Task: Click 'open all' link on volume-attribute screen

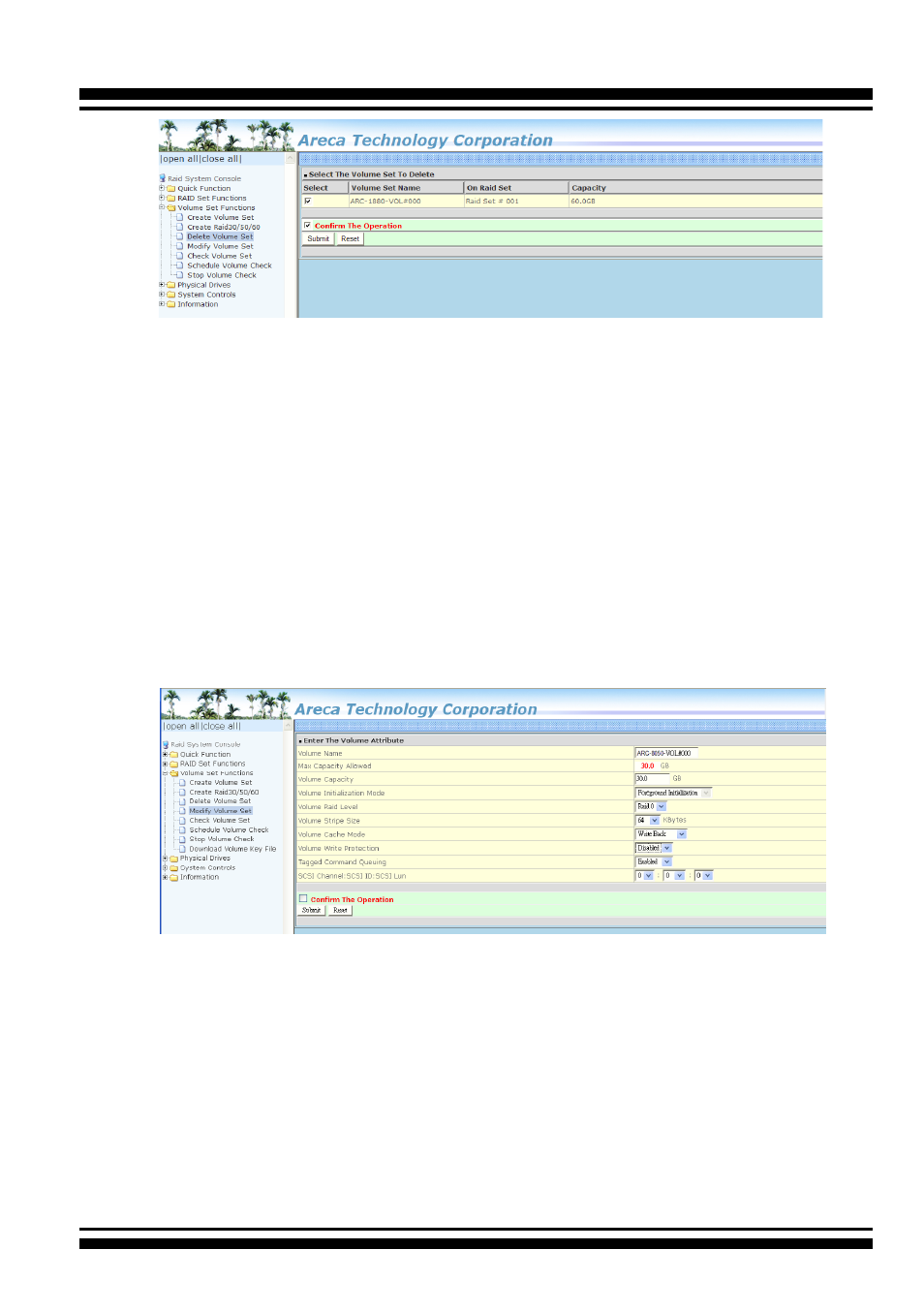Action: [182, 726]
